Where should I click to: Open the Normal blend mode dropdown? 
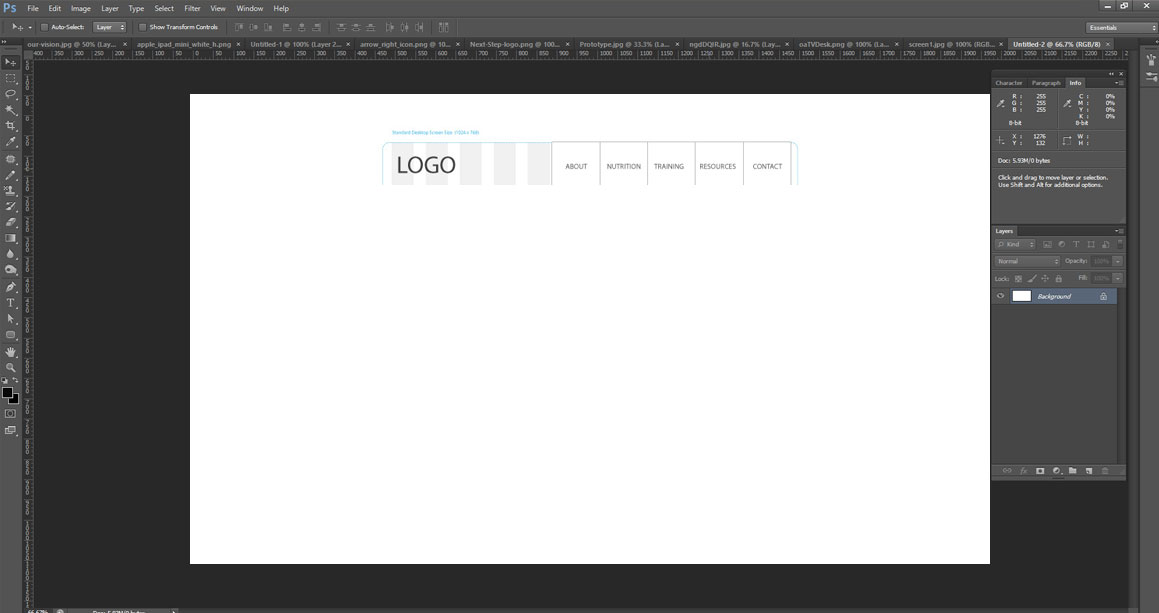[1027, 262]
